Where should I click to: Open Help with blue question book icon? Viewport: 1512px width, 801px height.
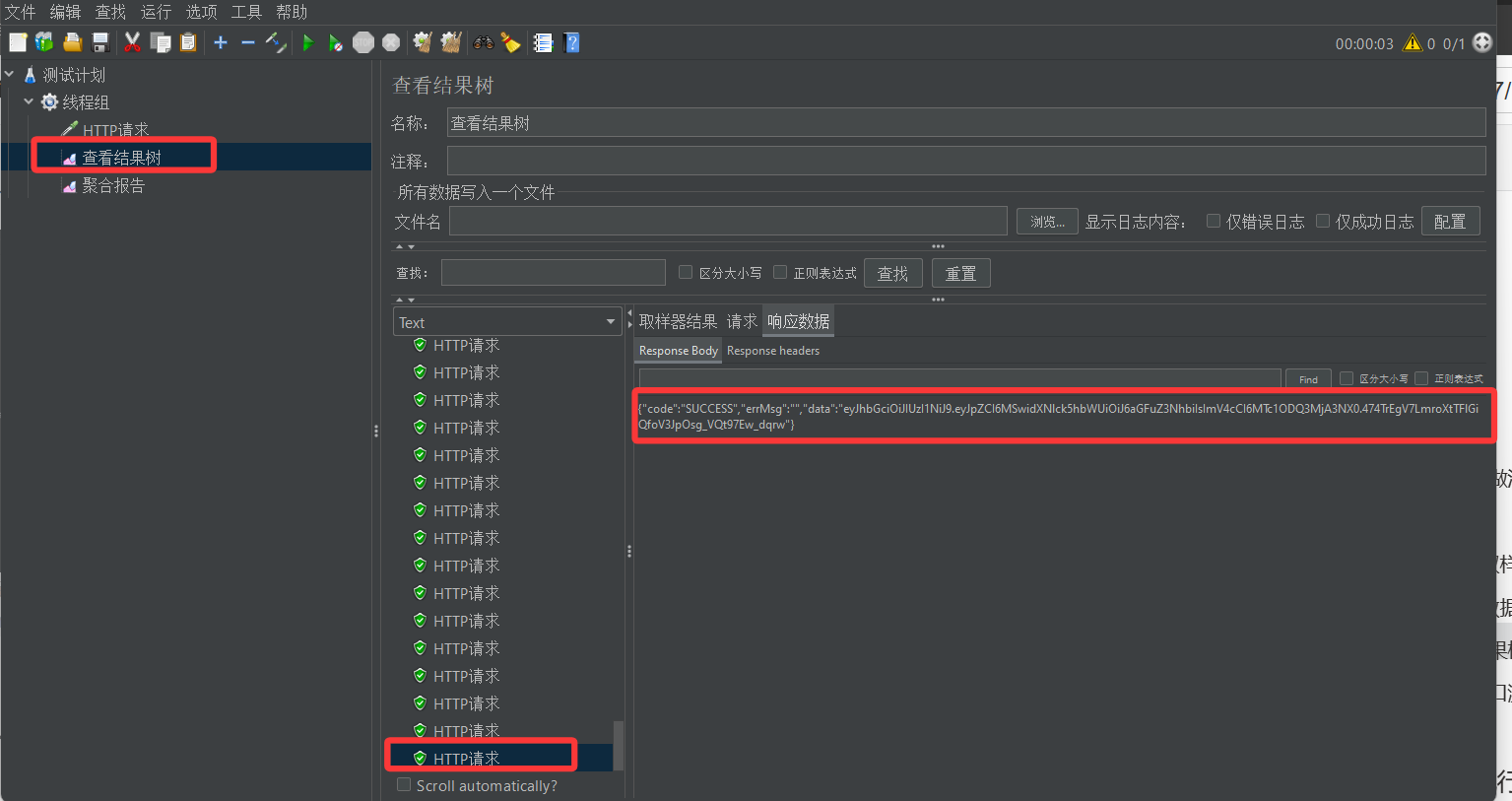click(571, 42)
